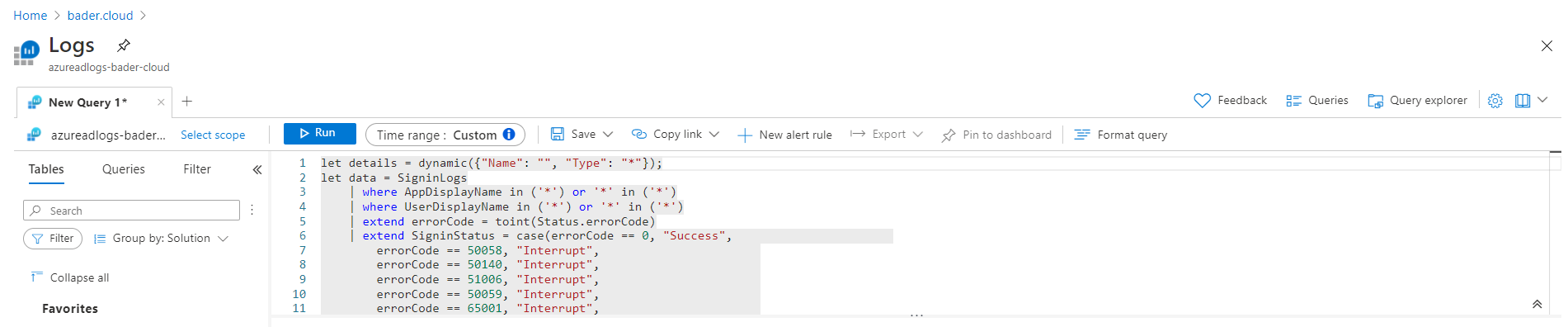Expand the Save dropdown arrow

point(608,134)
